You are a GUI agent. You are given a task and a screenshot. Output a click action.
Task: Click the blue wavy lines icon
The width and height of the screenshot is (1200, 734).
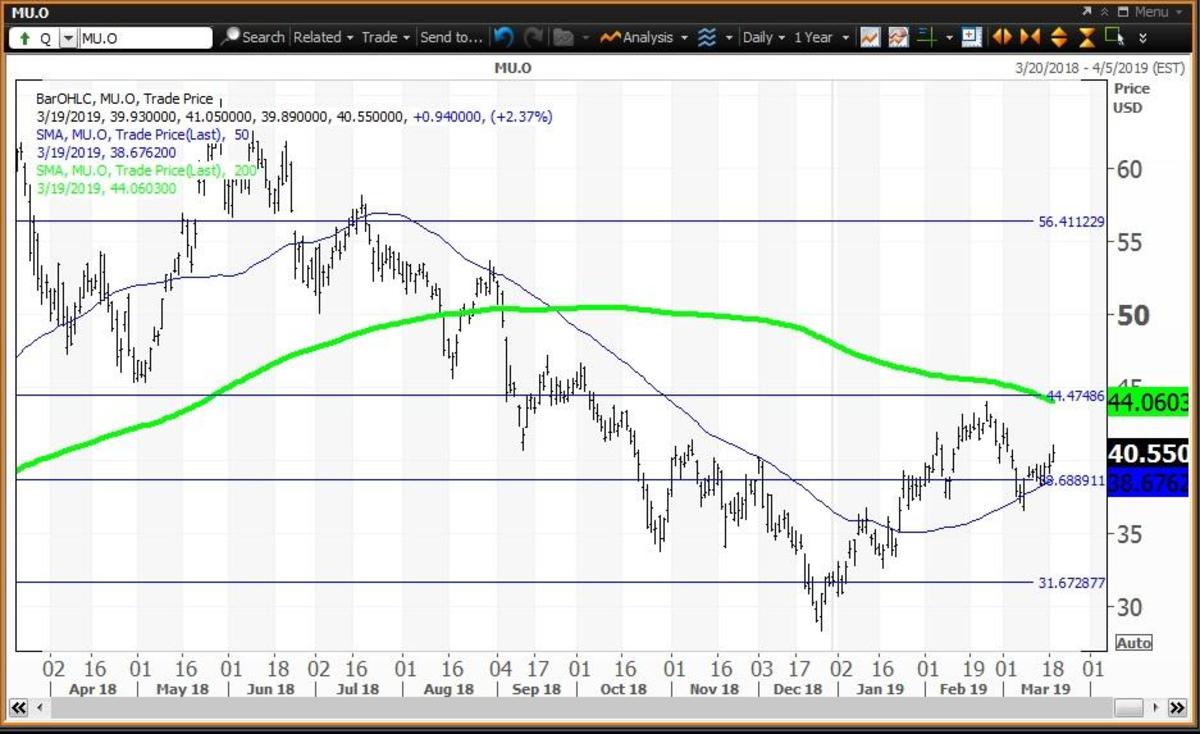point(707,37)
